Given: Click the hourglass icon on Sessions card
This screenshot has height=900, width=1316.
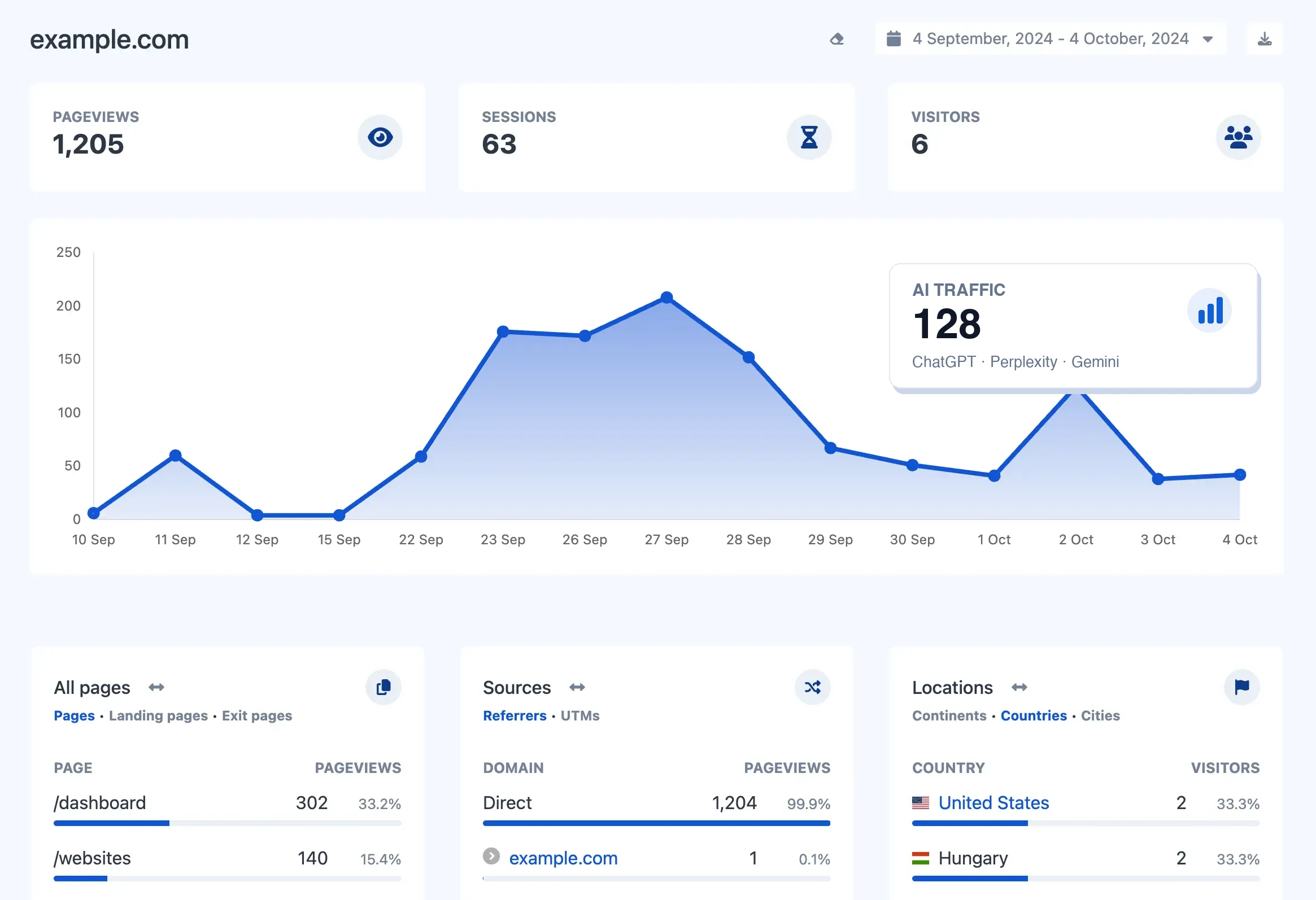Looking at the screenshot, I should pyautogui.click(x=809, y=137).
